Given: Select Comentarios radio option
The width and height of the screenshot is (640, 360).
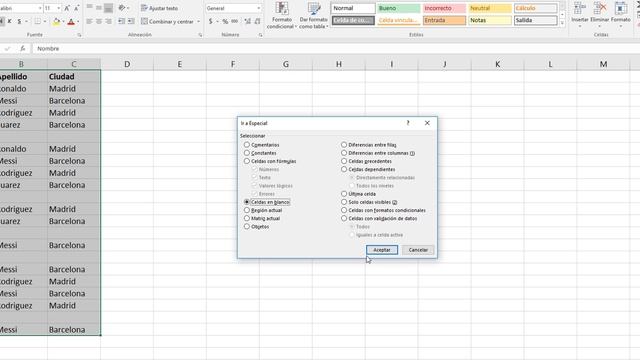Looking at the screenshot, I should (x=247, y=145).
